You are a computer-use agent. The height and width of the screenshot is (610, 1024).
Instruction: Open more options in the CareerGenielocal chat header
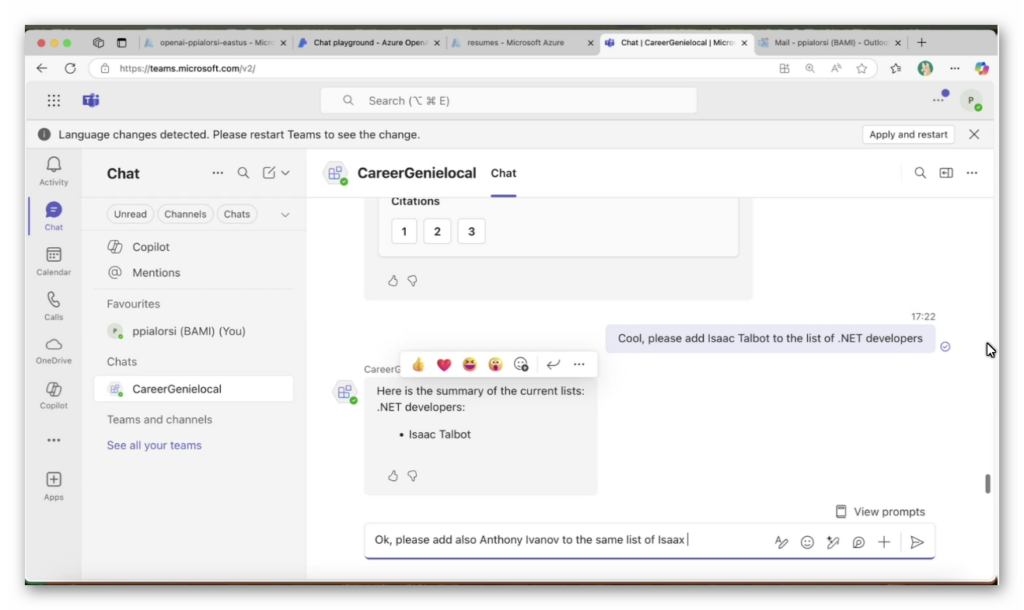click(x=972, y=173)
